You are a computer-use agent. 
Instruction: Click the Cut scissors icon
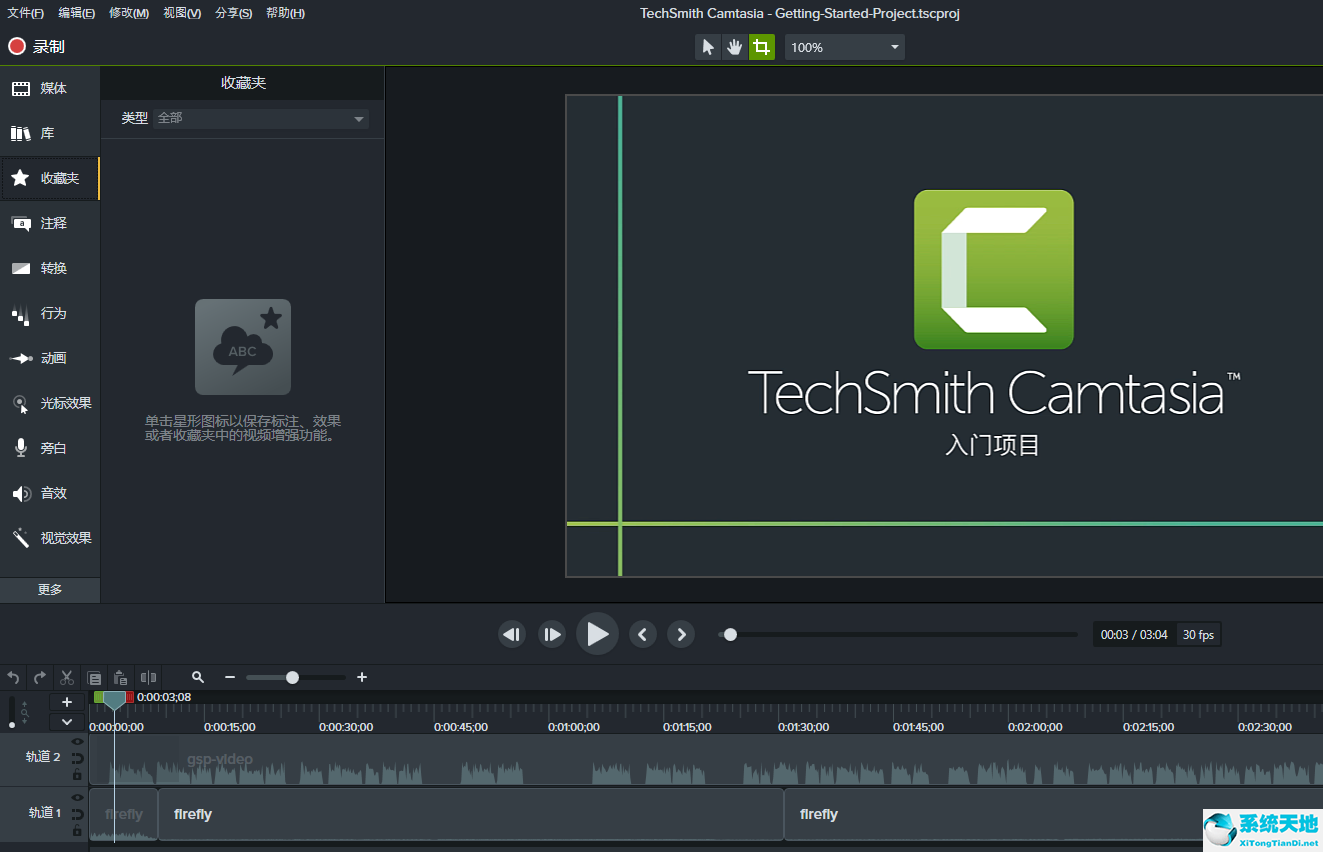(67, 677)
